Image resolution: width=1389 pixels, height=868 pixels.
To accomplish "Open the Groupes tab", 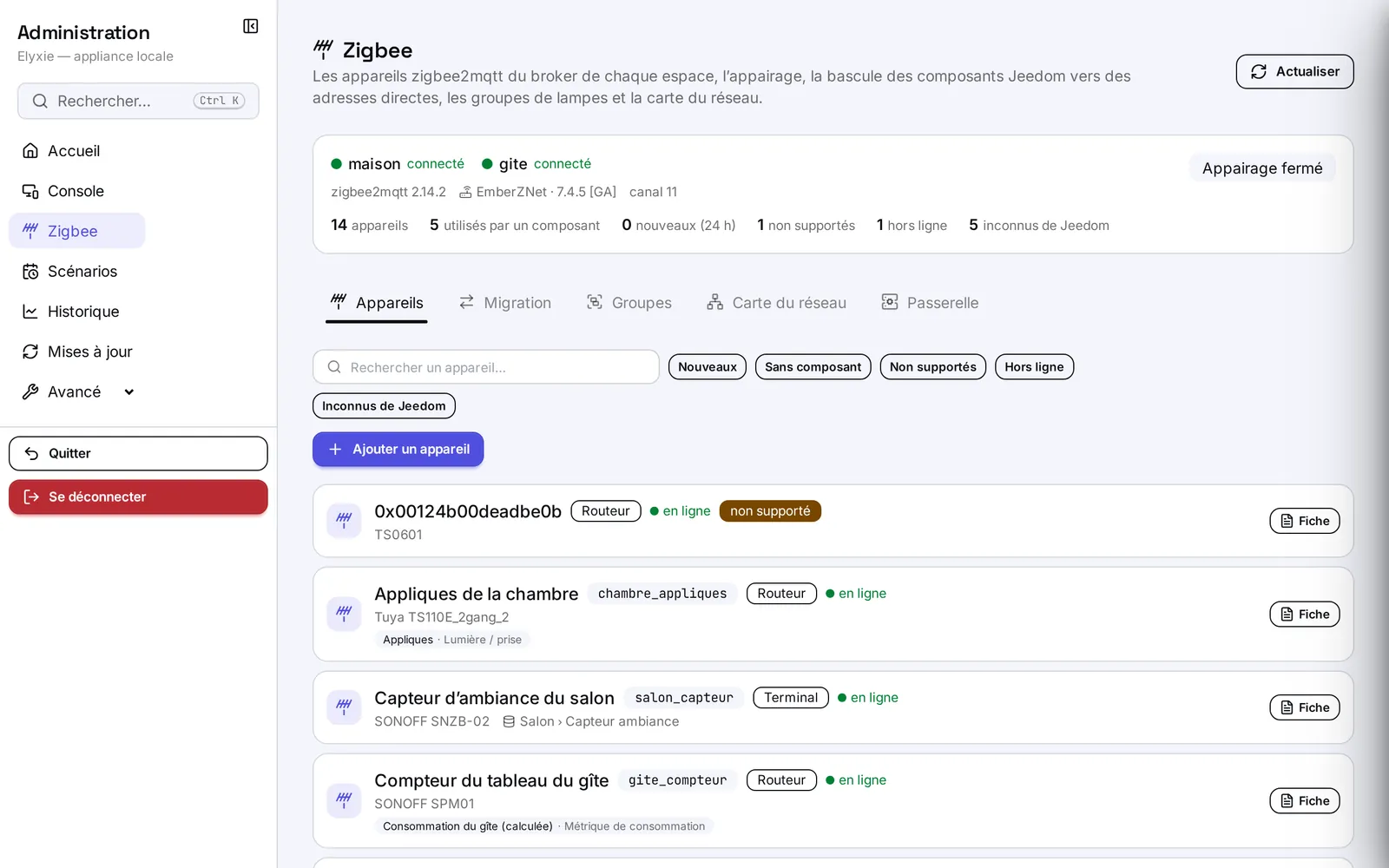I will pos(629,303).
